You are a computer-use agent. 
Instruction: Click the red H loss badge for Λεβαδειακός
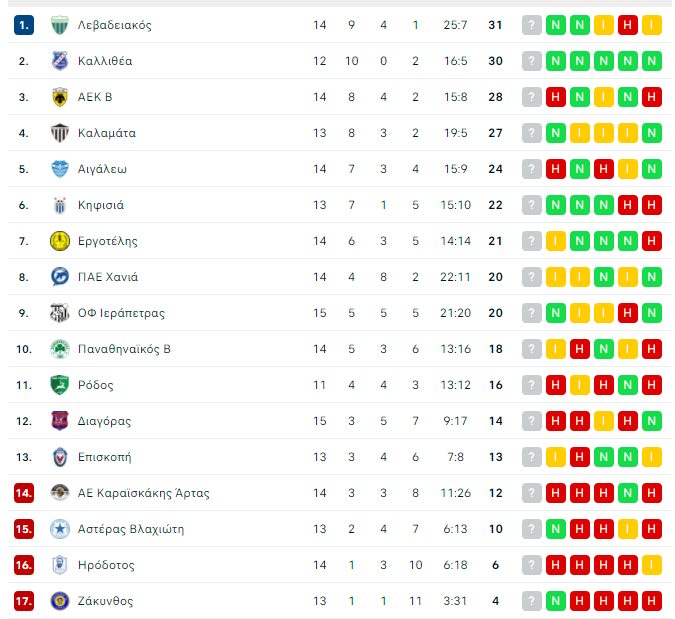click(x=628, y=25)
